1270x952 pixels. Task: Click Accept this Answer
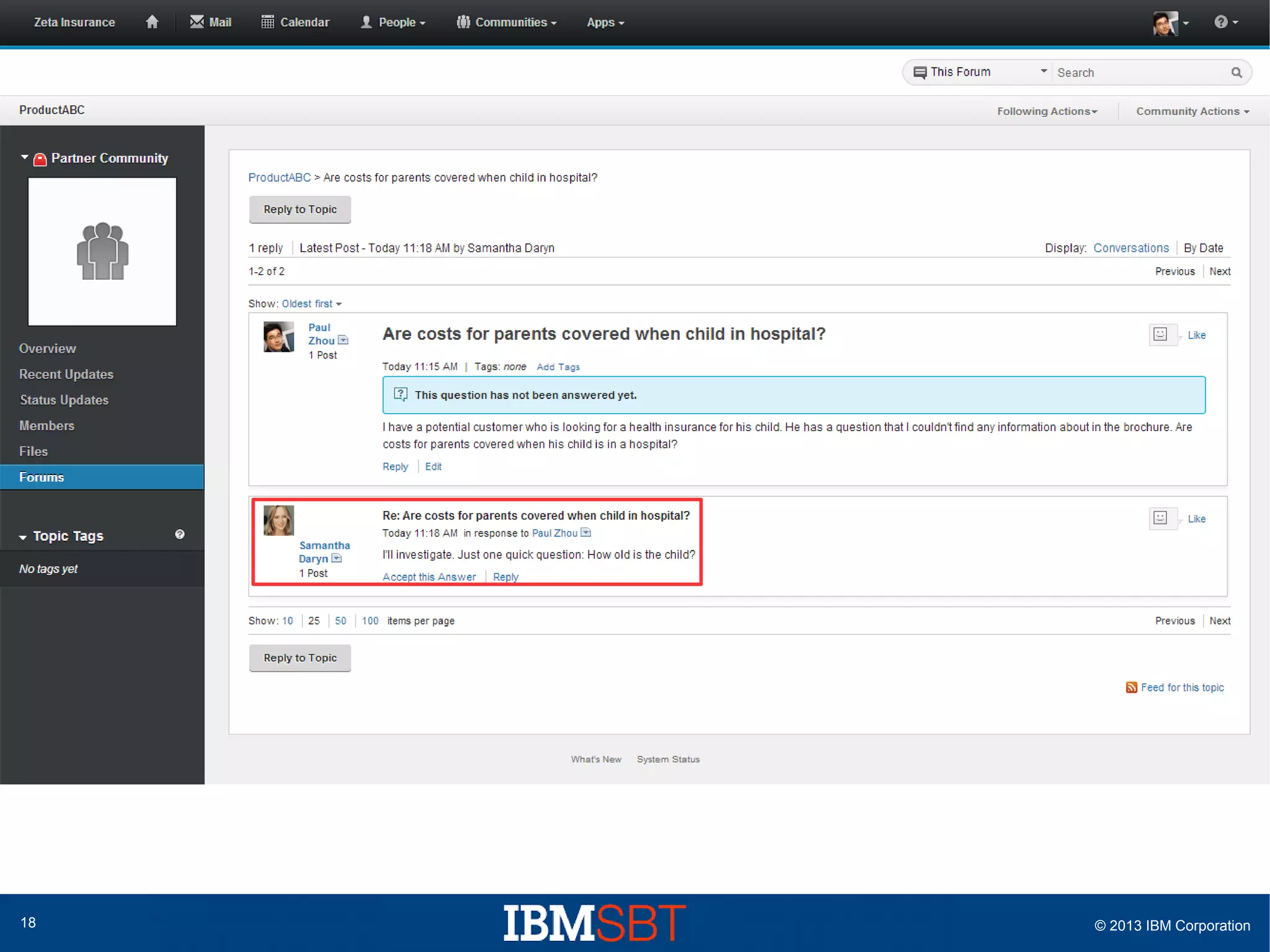pos(429,577)
